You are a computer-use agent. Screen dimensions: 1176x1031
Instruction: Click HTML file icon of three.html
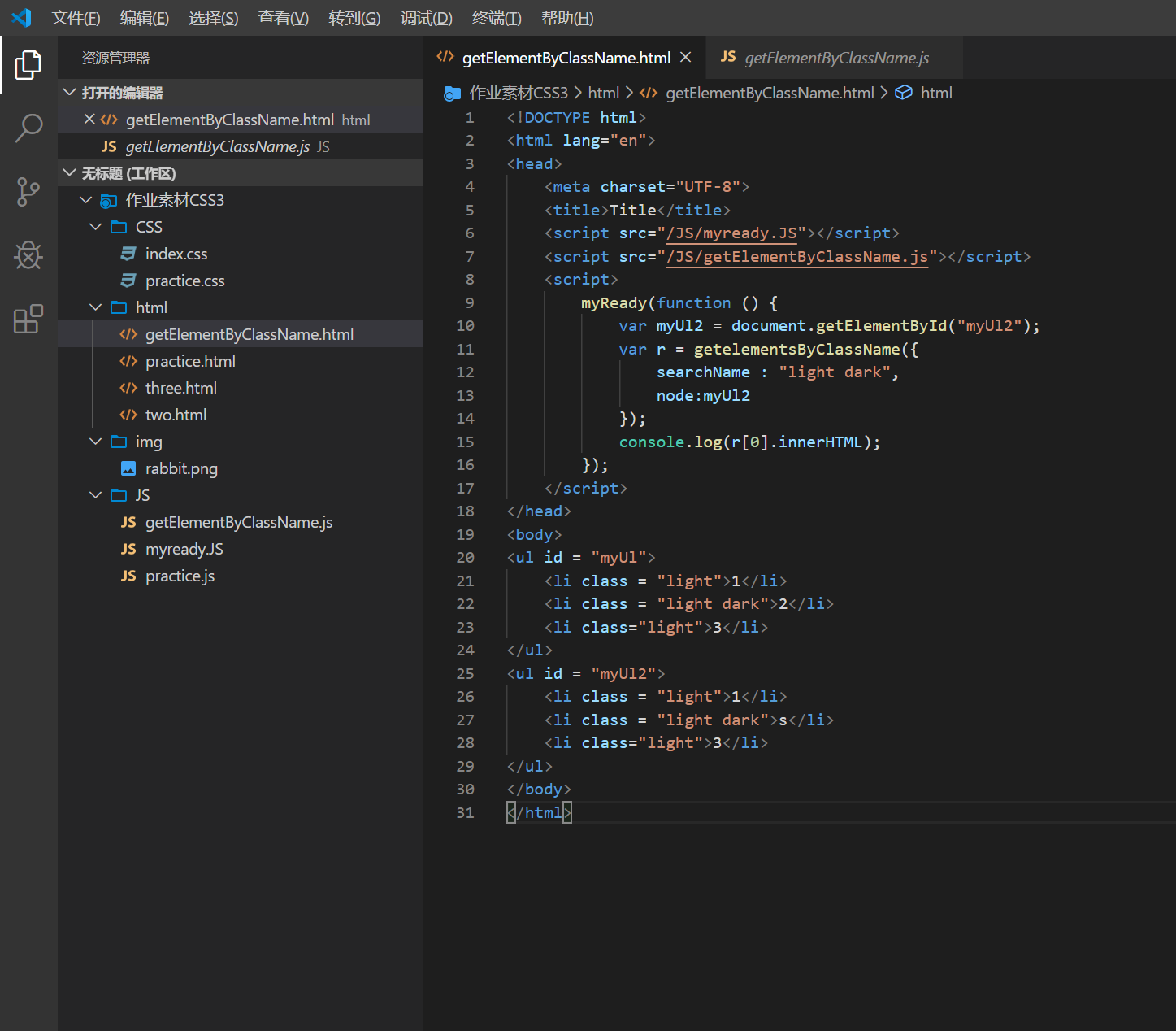(128, 388)
